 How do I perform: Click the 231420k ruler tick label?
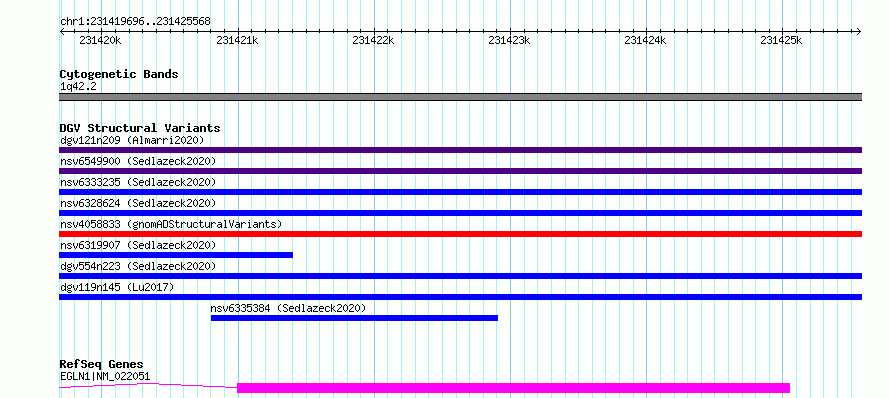coord(100,40)
